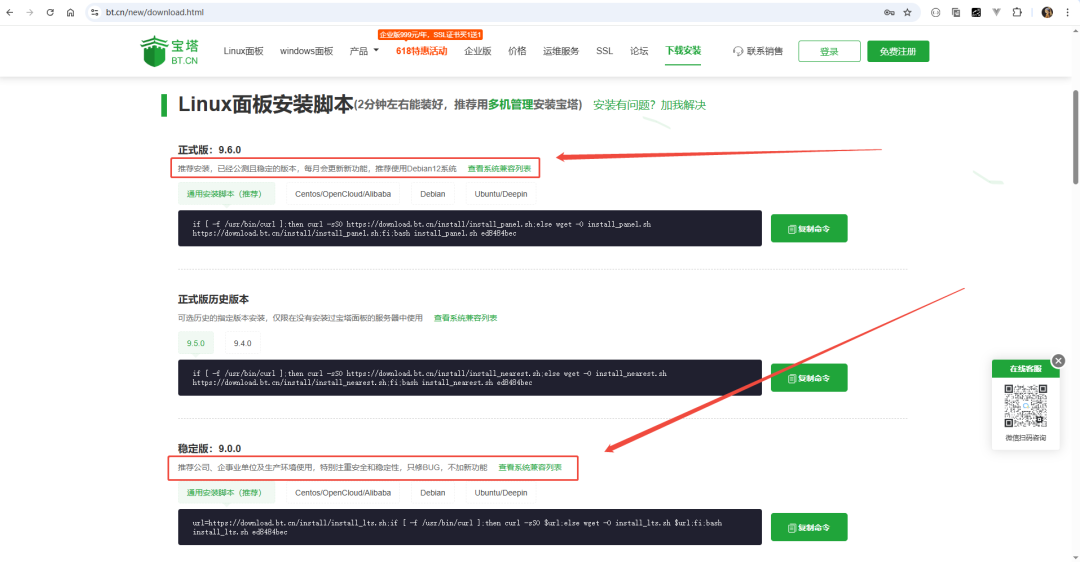Click 稳定版：9.0.0 heading text
Viewport: 1080px width, 562px height.
pyautogui.click(x=209, y=449)
